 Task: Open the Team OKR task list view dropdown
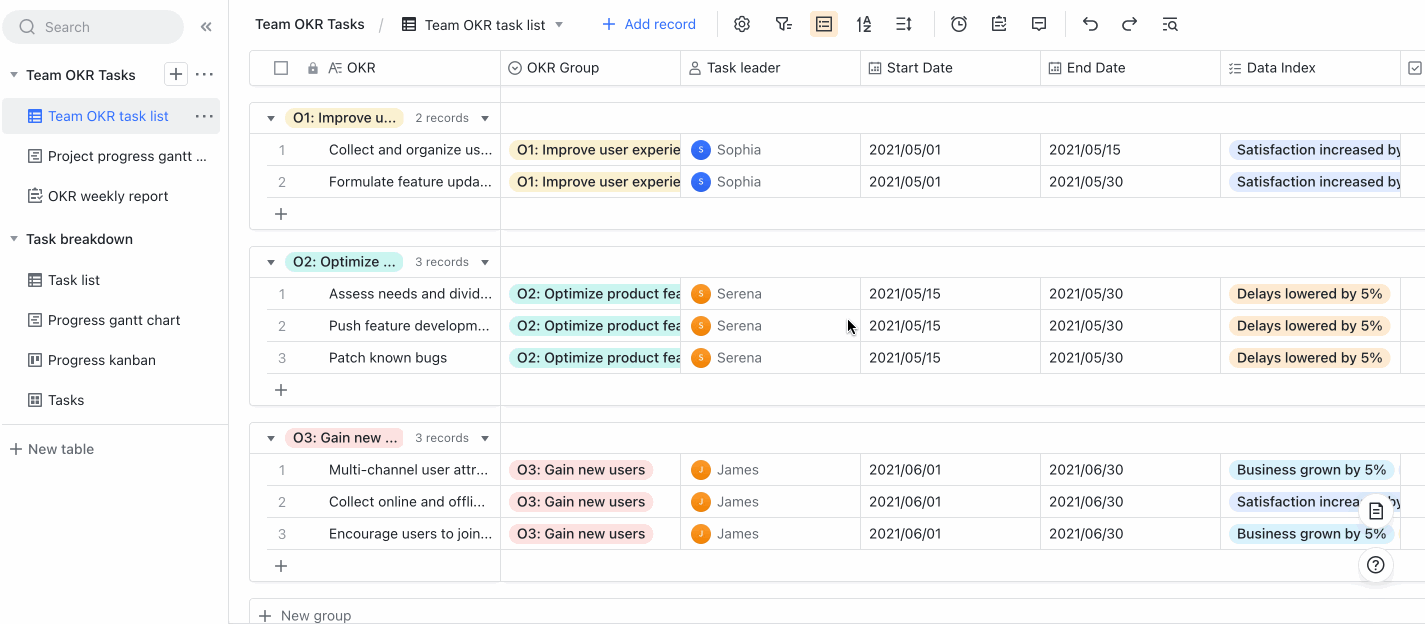coord(559,24)
